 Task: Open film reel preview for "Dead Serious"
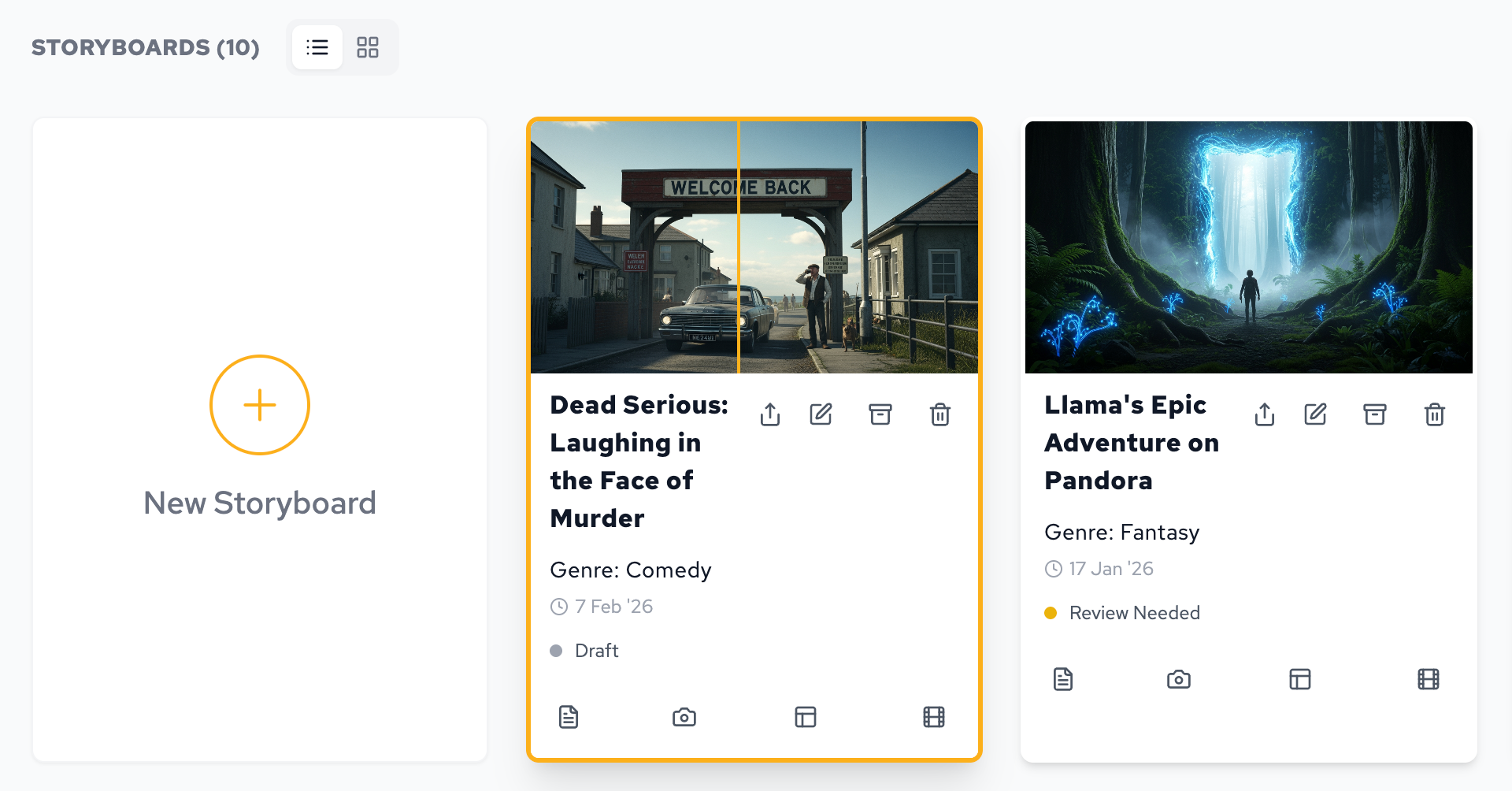pos(933,717)
